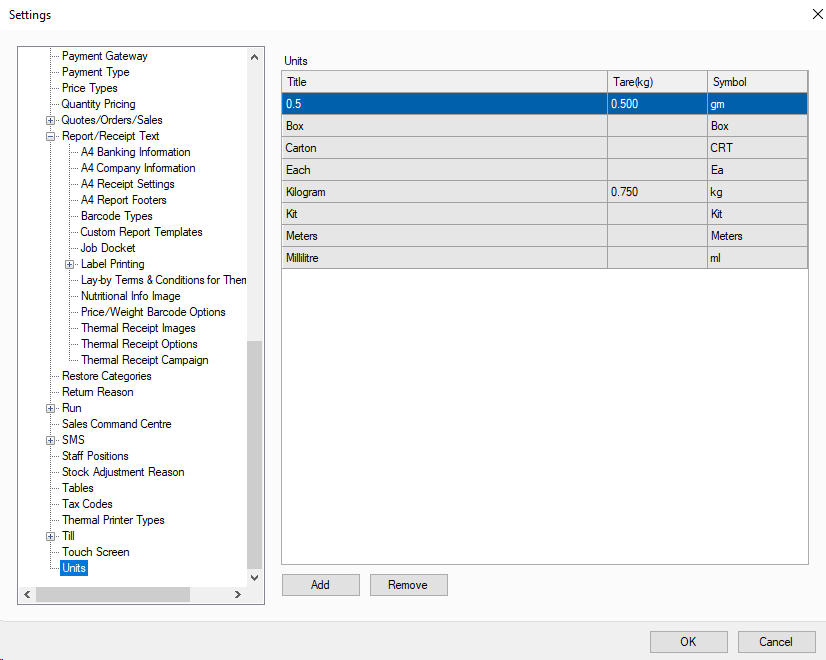The width and height of the screenshot is (826, 660).
Task: Click Kilogram tare value 0.750
Action: (657, 192)
